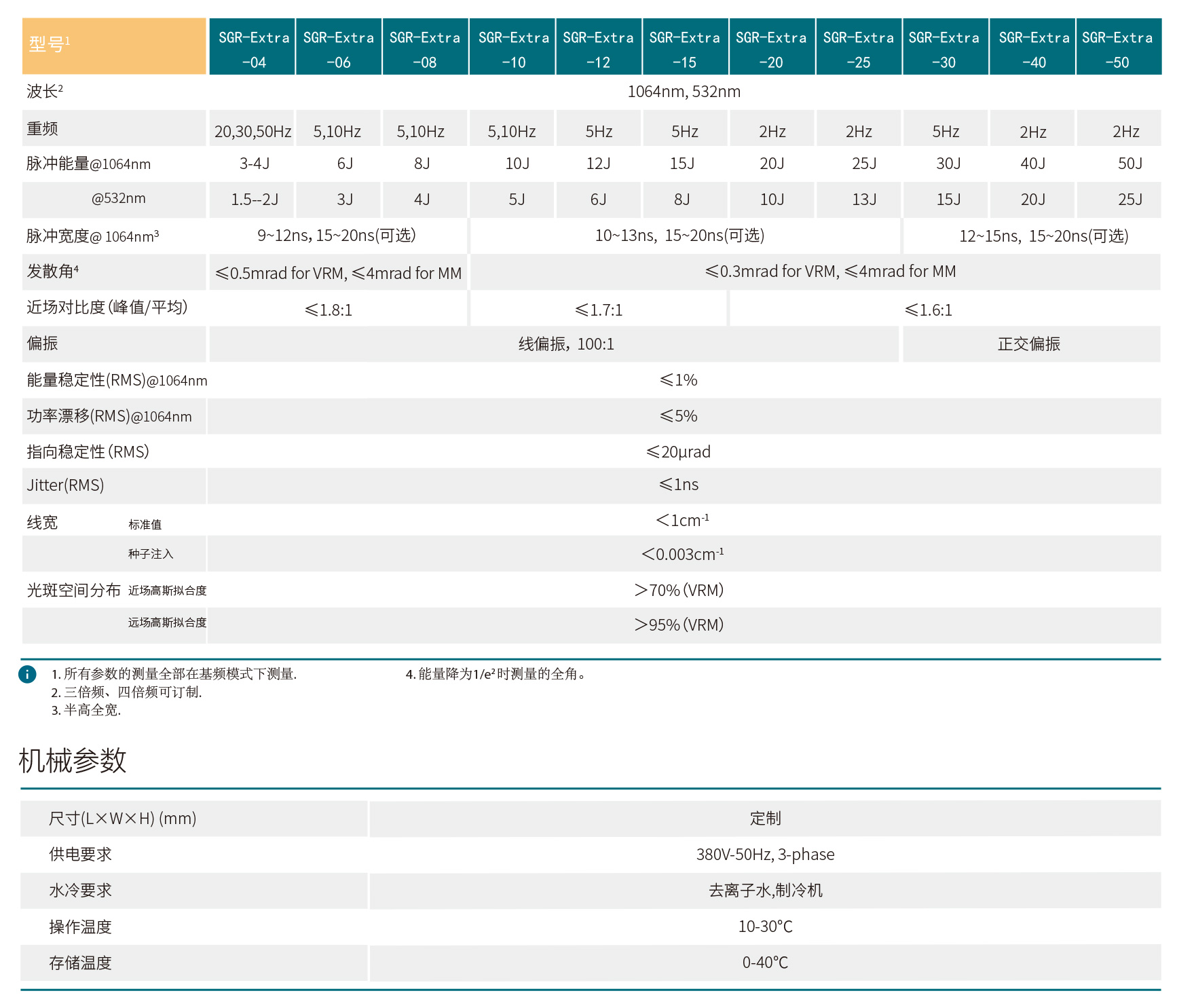Select the <0.003cm⁻¹ seed injection linewidth
The width and height of the screenshot is (1177, 1008).
(x=682, y=555)
